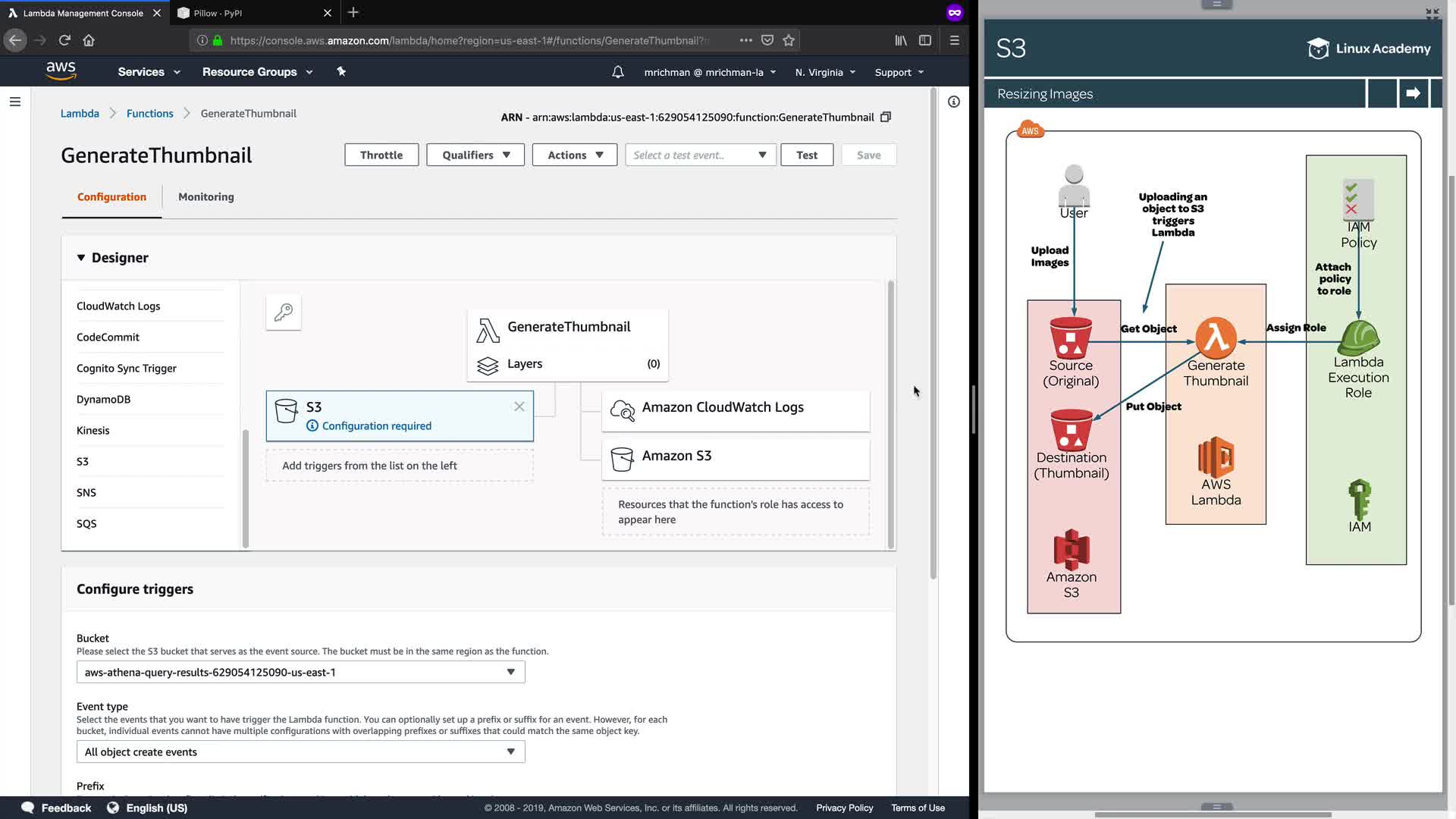
Task: Follow the Functions breadcrumb link
Action: (x=149, y=113)
